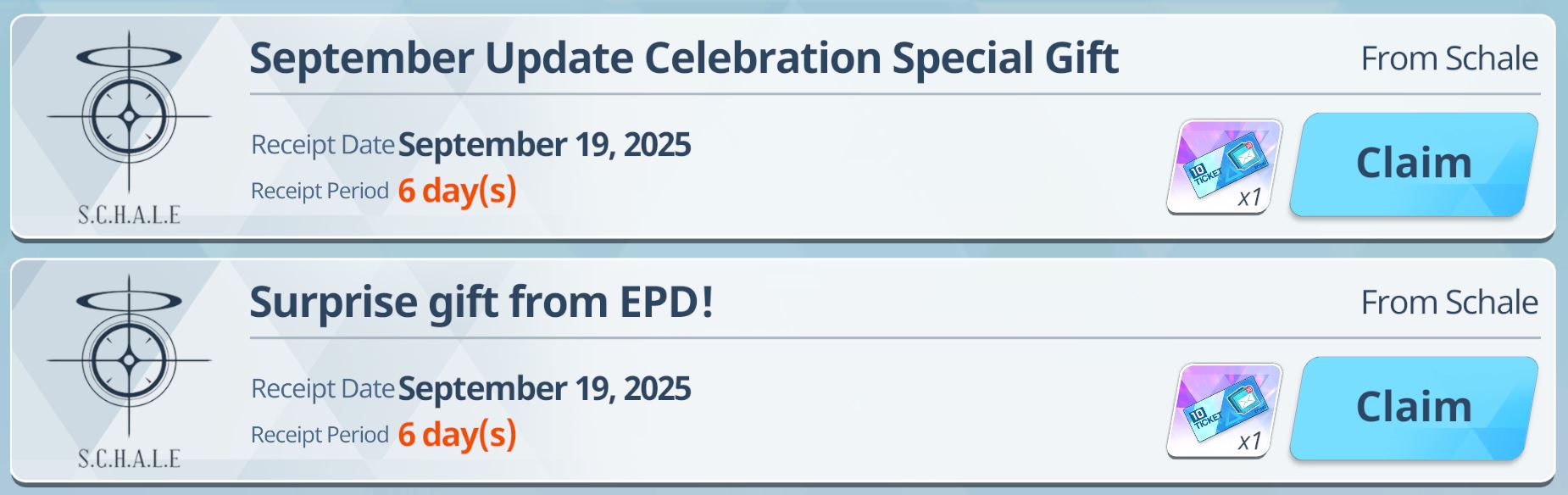The width and height of the screenshot is (1568, 495).
Task: Tap the 6 day(s) period of first mail
Action: 457,191
